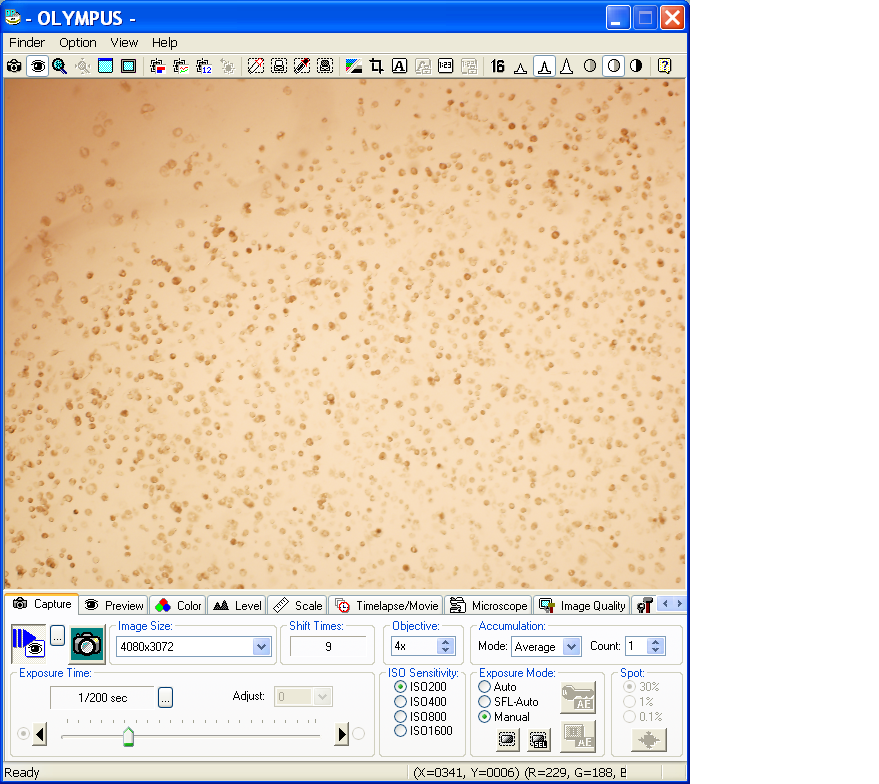Click the right arrow to increase exposure time
The width and height of the screenshot is (879, 784).
(341, 735)
